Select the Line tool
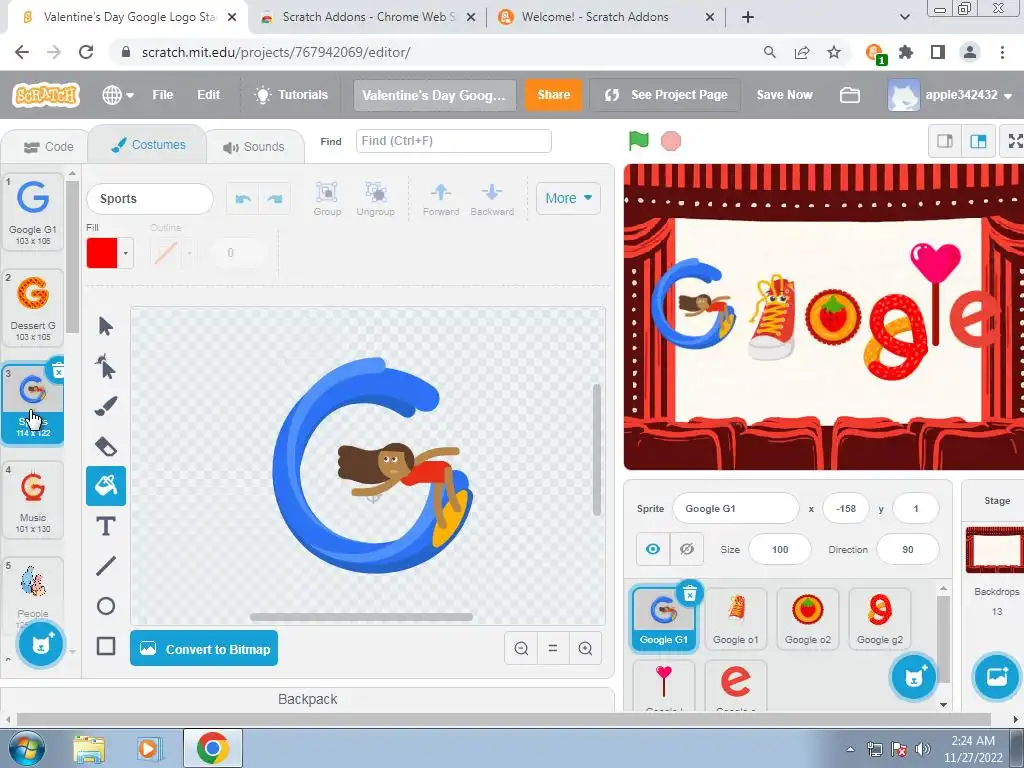1024x768 pixels. point(105,566)
